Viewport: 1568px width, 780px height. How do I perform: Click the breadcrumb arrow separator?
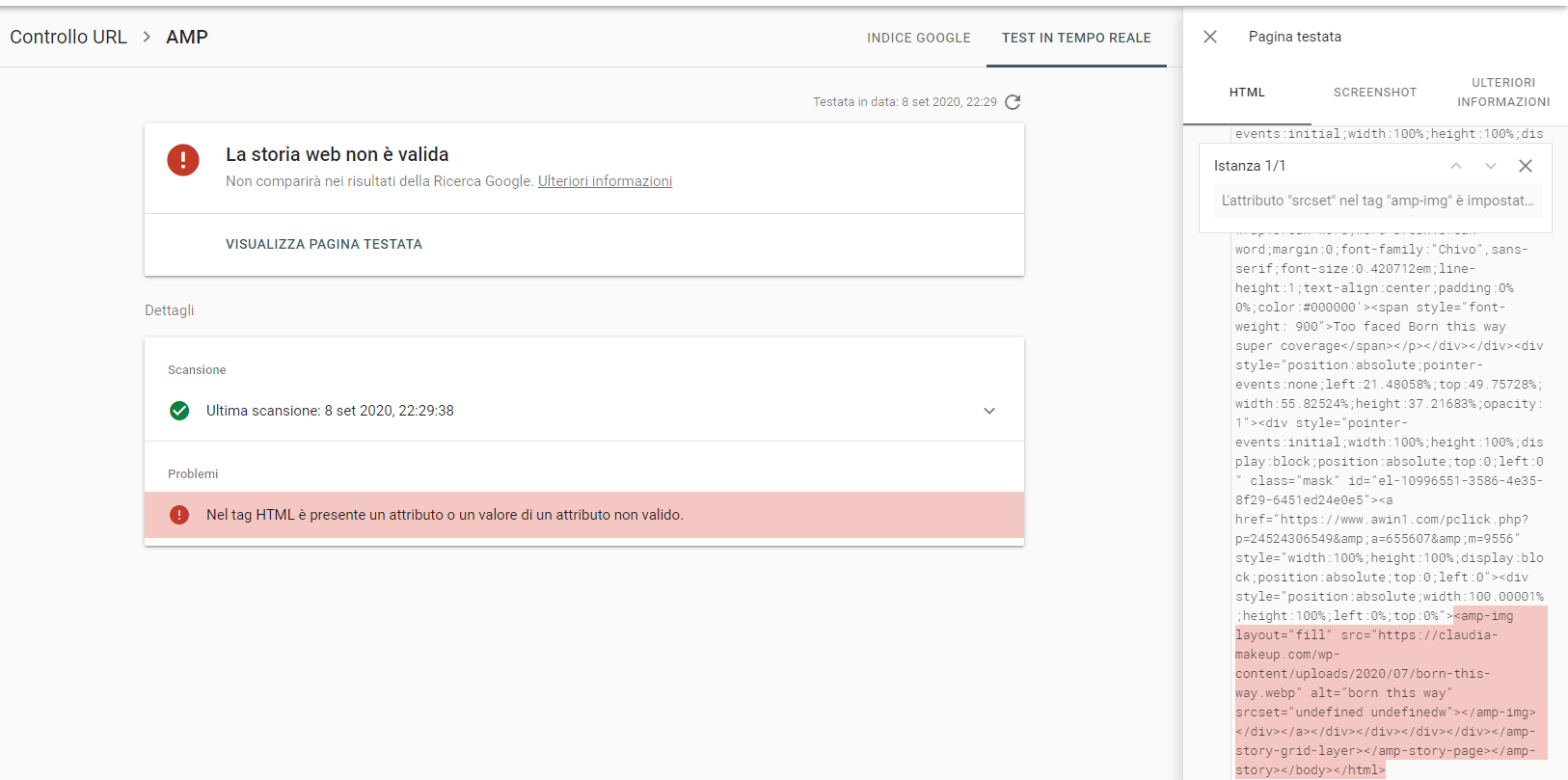click(147, 37)
